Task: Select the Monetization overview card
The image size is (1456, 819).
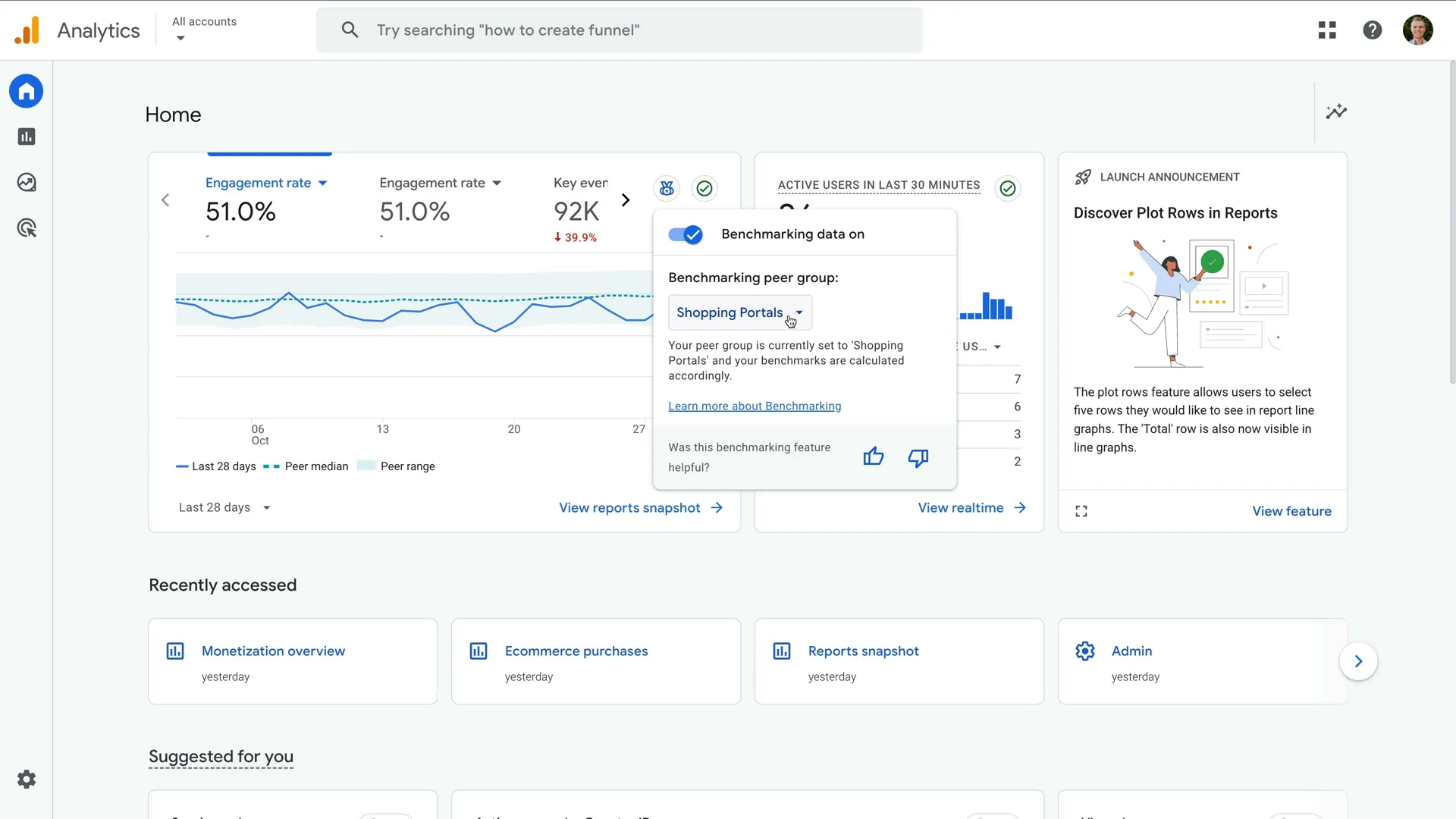Action: (292, 661)
